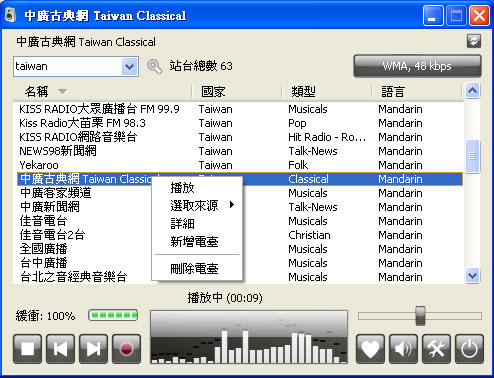Select the 中廣古典網 Taiwan Classical row
The image size is (494, 378).
click(x=240, y=179)
